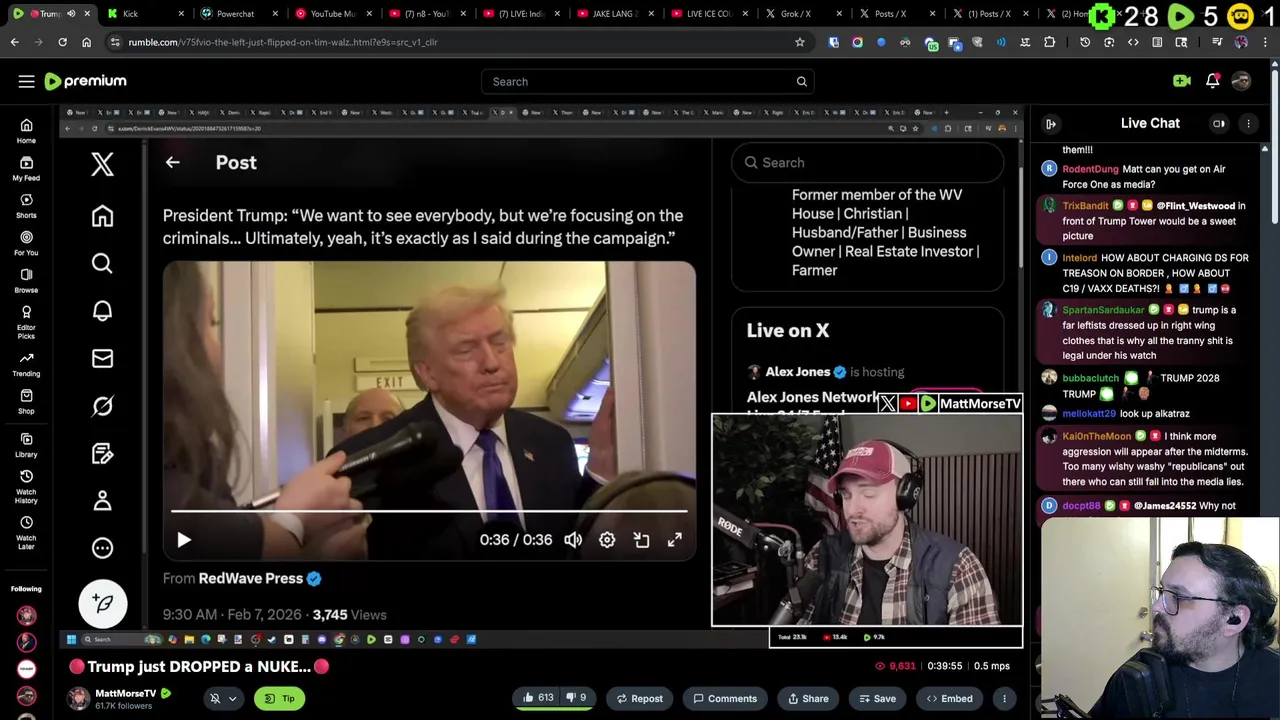Click the Tip button
This screenshot has height=720, width=1280.
point(279,699)
